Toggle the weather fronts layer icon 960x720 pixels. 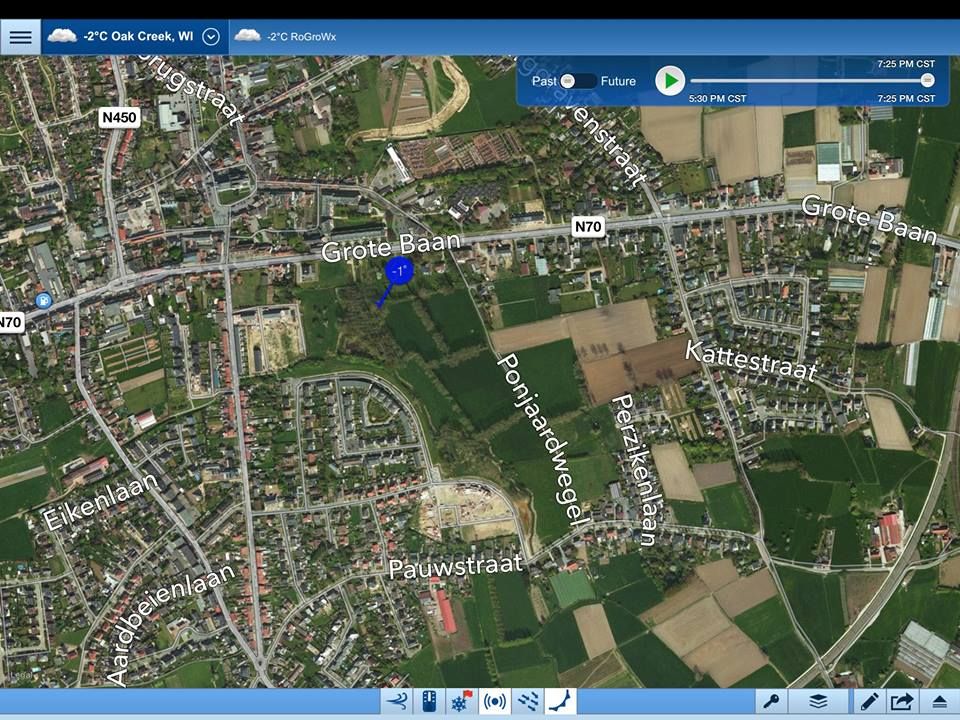pos(561,702)
